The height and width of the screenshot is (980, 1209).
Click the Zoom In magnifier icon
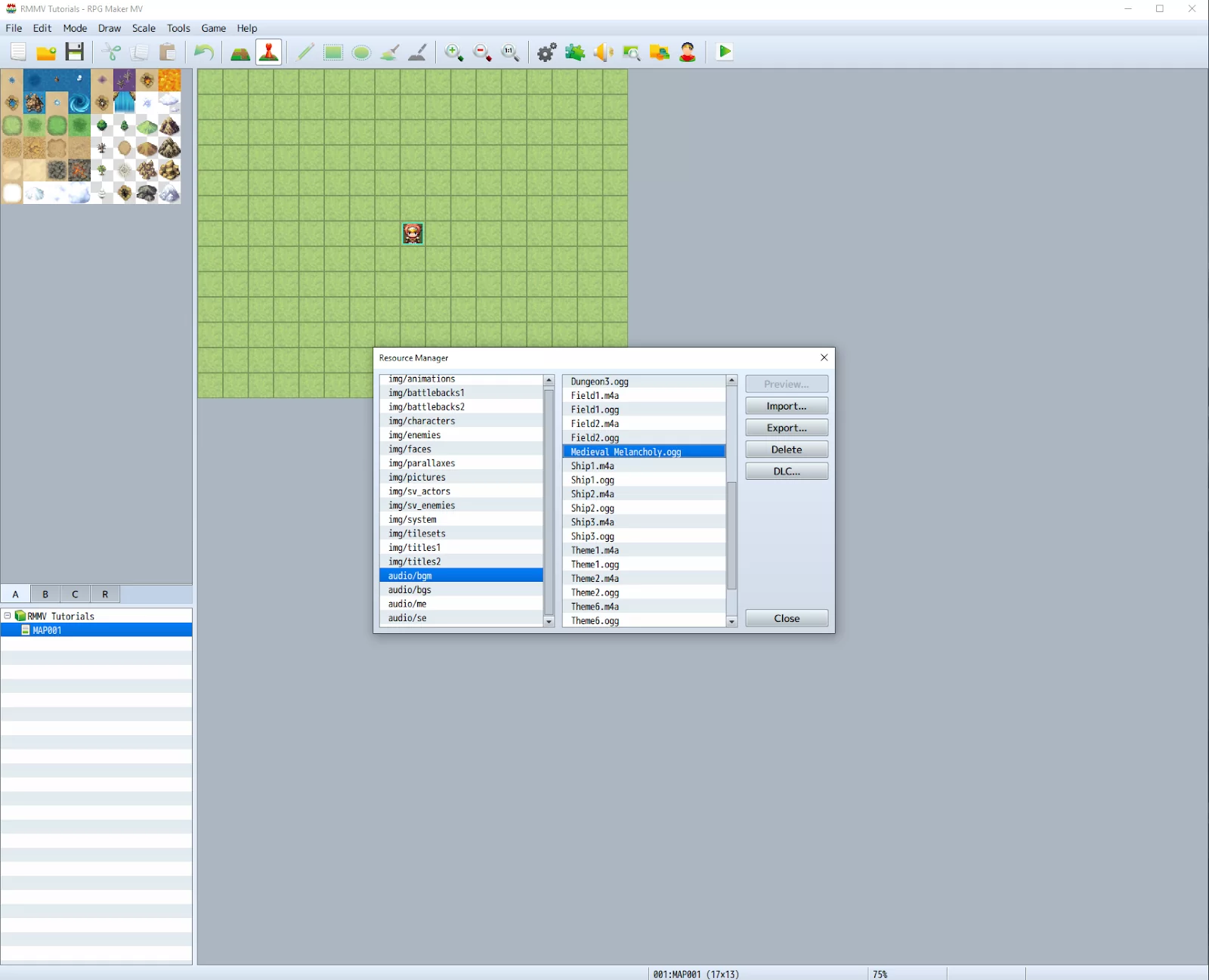point(454,52)
